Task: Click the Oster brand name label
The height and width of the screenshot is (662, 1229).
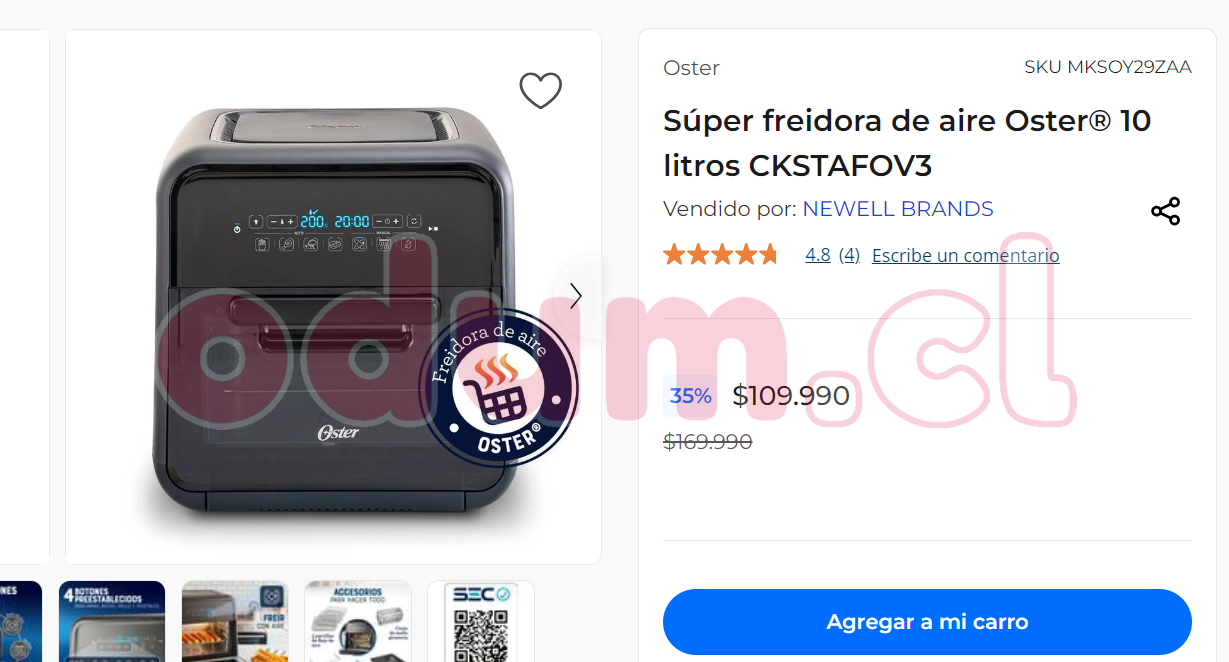Action: pyautogui.click(x=691, y=68)
